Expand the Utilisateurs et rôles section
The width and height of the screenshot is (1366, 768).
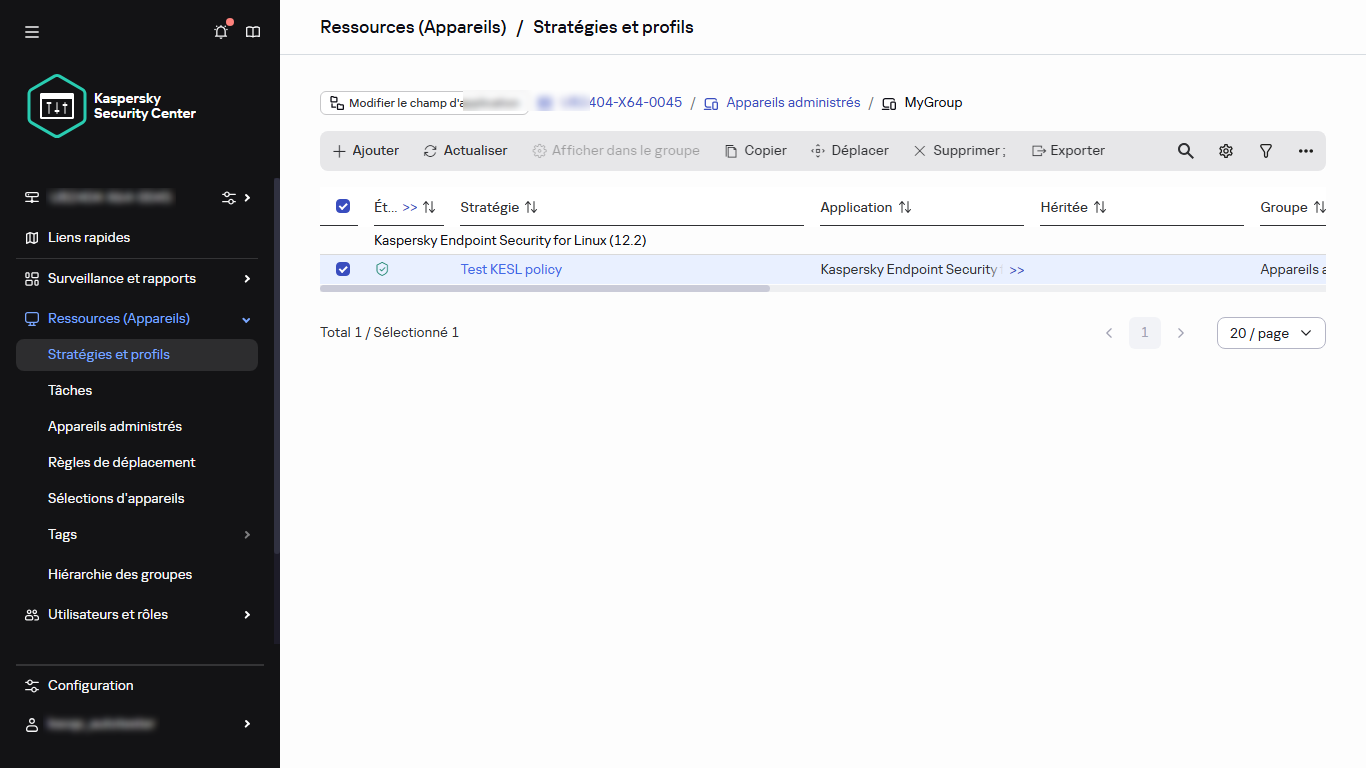[247, 615]
